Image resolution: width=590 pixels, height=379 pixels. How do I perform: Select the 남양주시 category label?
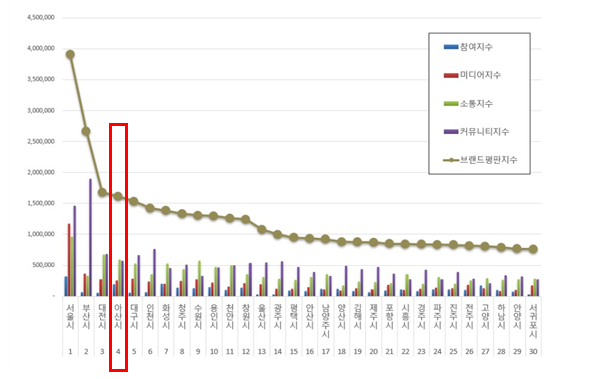pyautogui.click(x=325, y=321)
